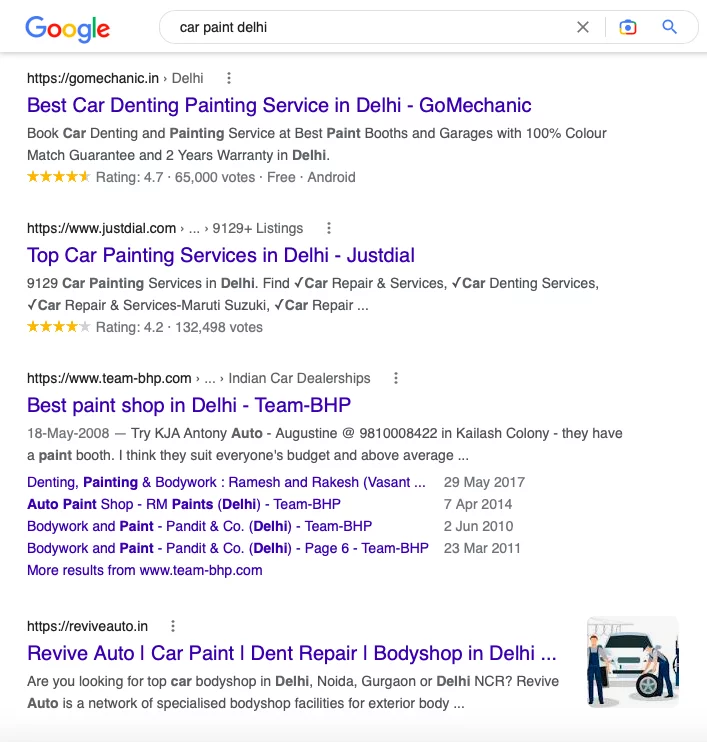
Task: Open Bodywork and Paint Pandit & Co. 2 Jun 2010 sublink
Action: (199, 526)
